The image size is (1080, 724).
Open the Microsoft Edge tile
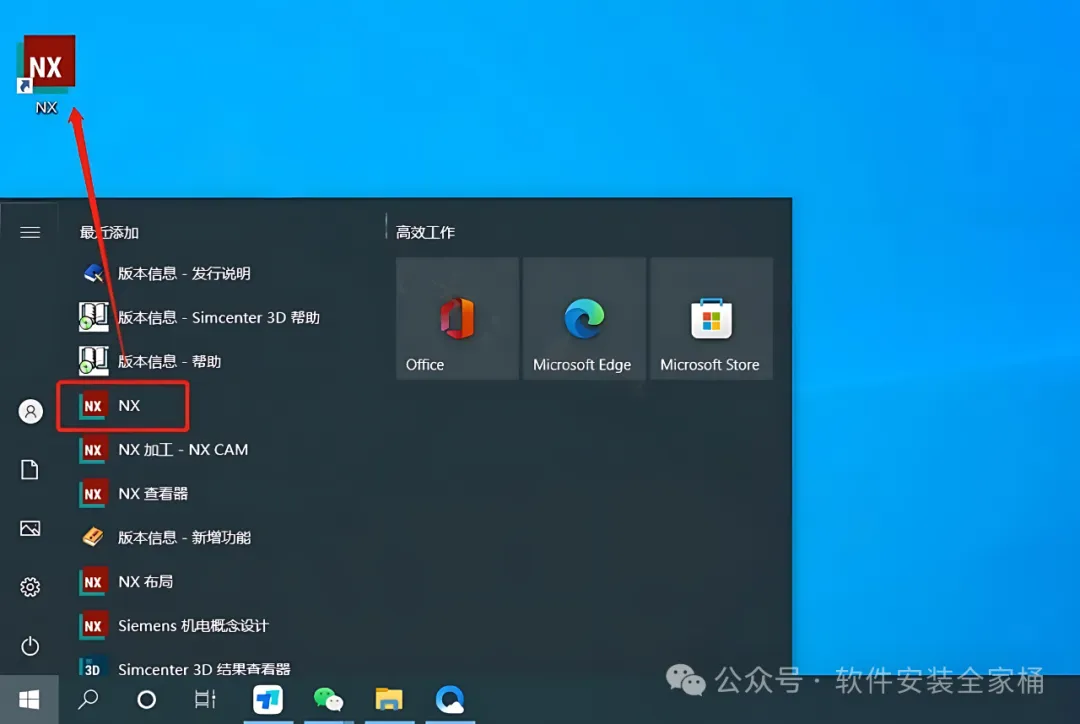tap(584, 318)
